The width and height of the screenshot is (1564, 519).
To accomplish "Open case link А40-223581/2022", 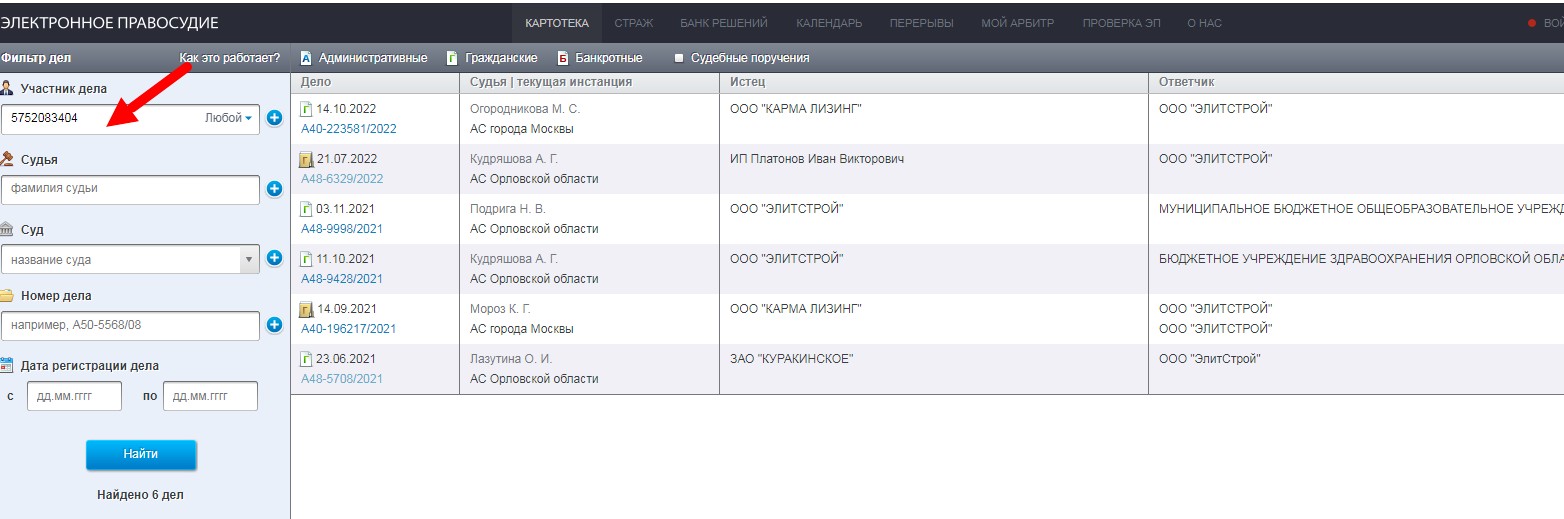I will click(x=348, y=129).
